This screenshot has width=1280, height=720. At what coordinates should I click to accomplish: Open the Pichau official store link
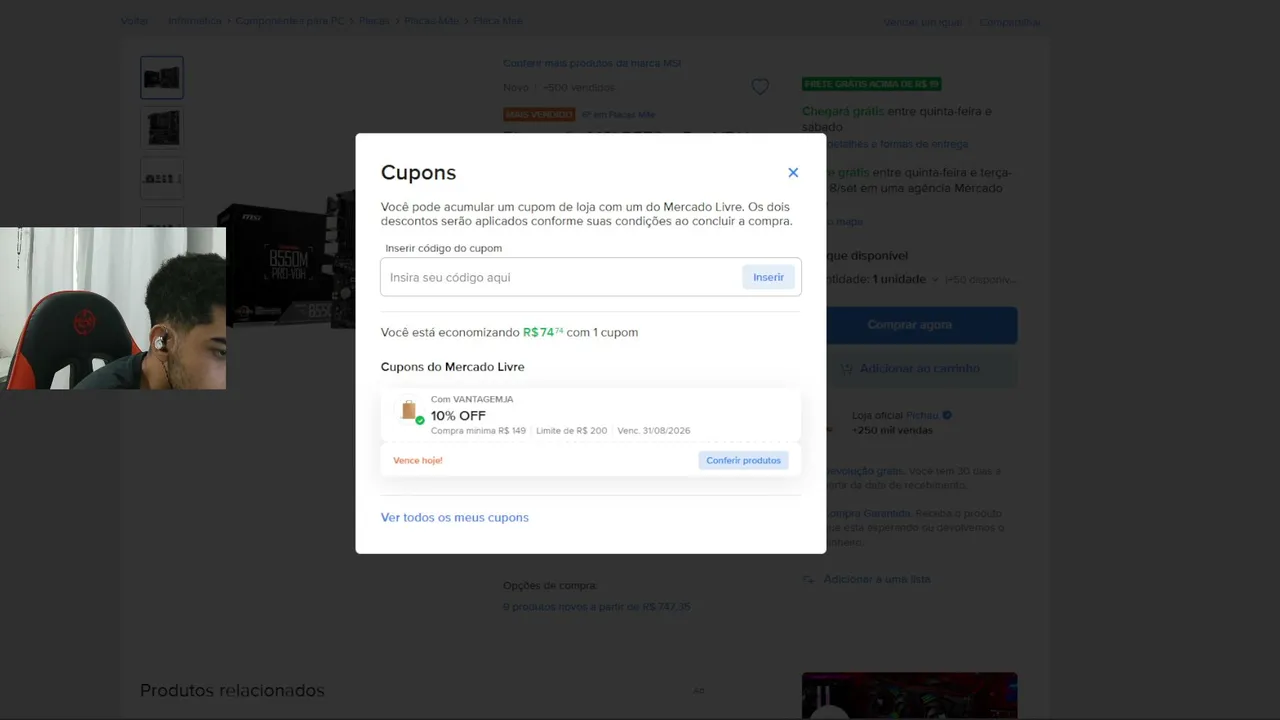coord(922,415)
